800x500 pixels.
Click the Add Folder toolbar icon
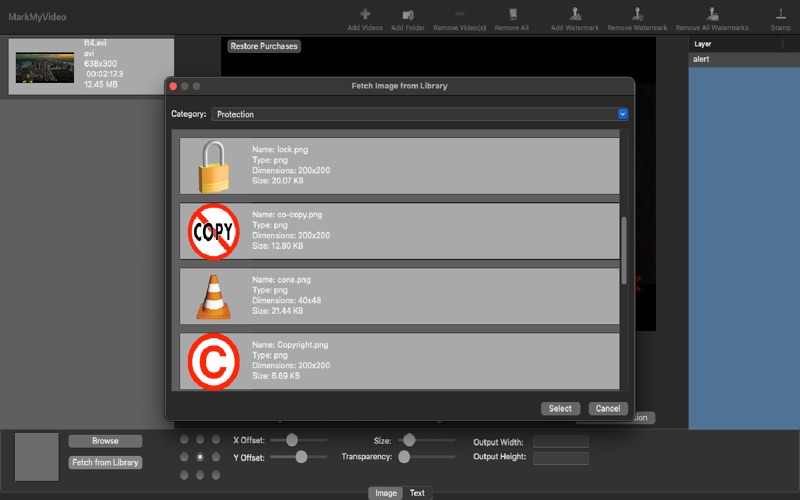tap(408, 15)
